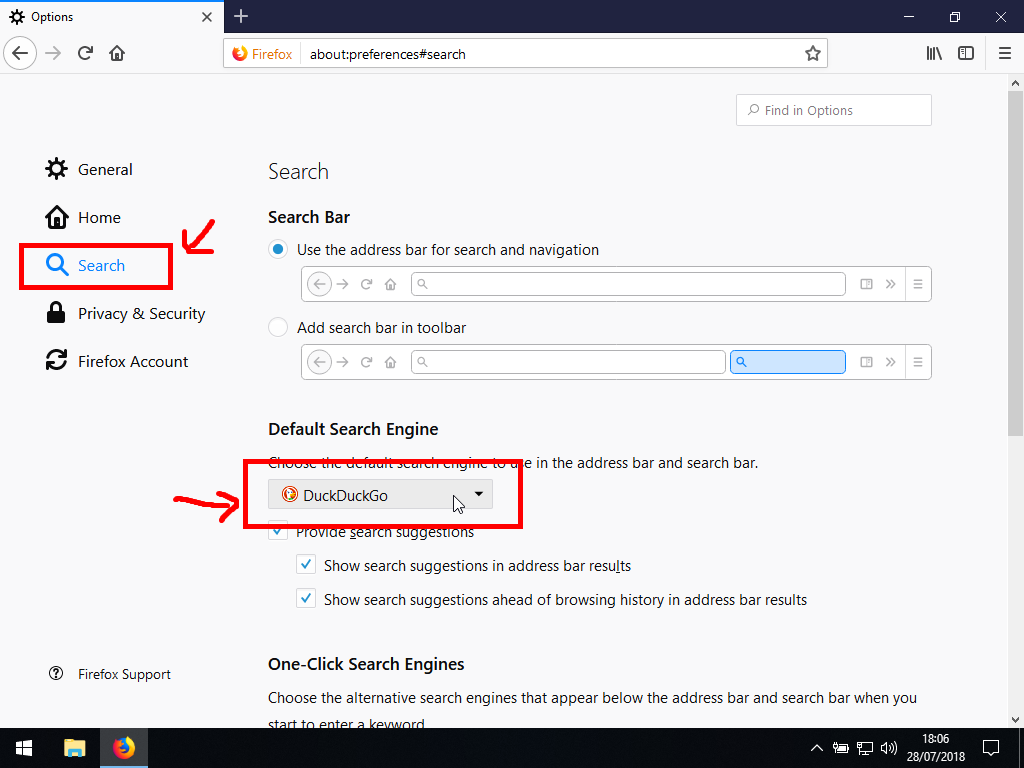The height and width of the screenshot is (768, 1024).
Task: Open the Firefox hamburger menu
Action: (1005, 54)
